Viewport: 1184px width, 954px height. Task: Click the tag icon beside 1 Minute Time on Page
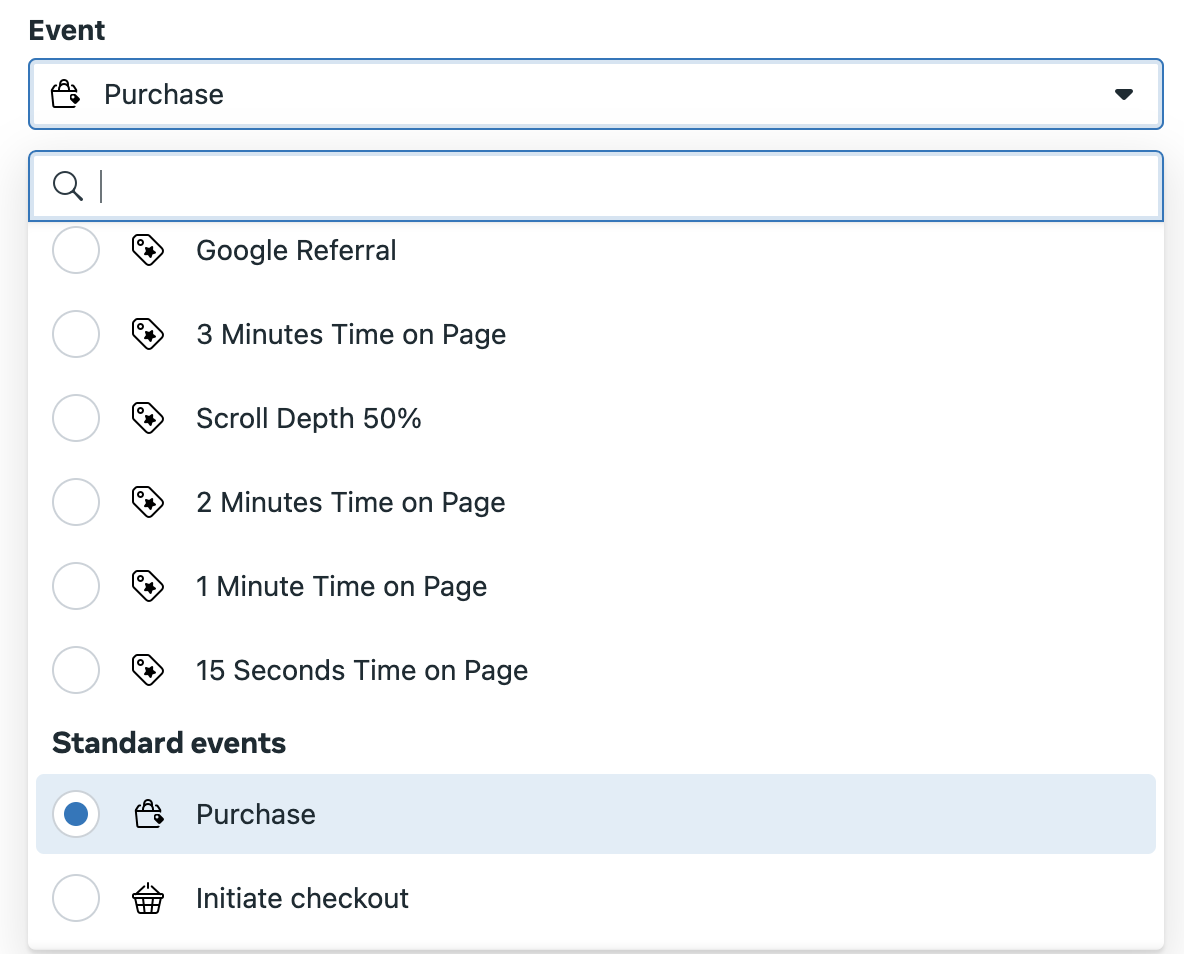(x=148, y=585)
